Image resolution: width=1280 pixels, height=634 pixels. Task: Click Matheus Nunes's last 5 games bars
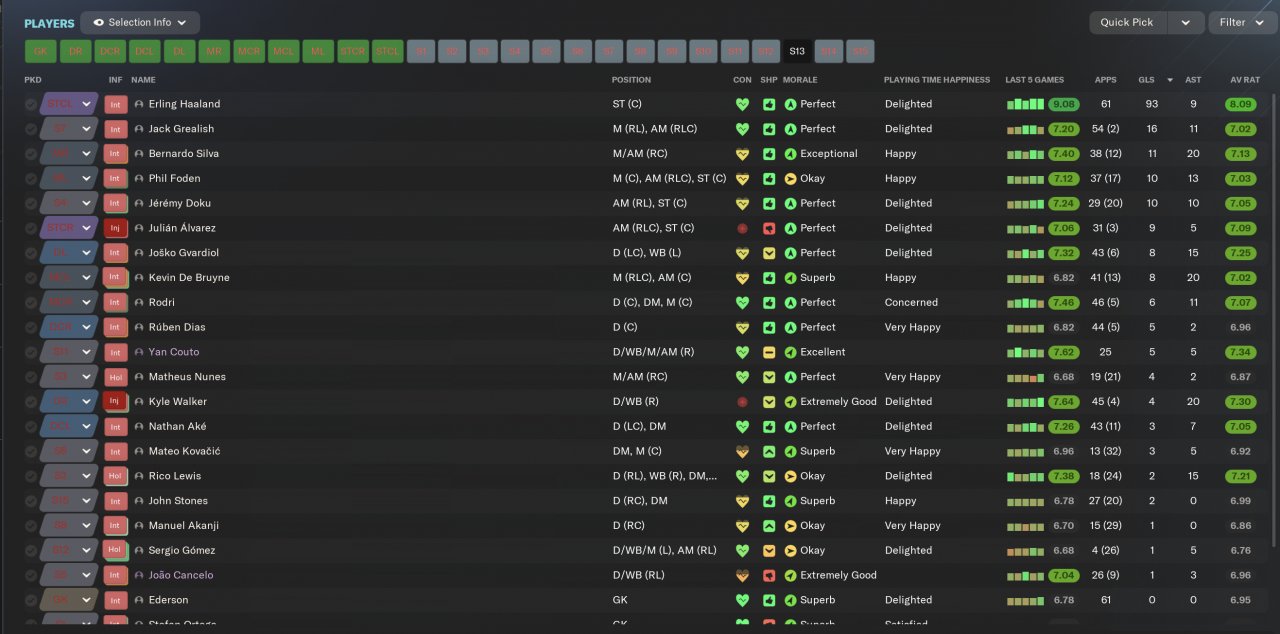click(1025, 377)
